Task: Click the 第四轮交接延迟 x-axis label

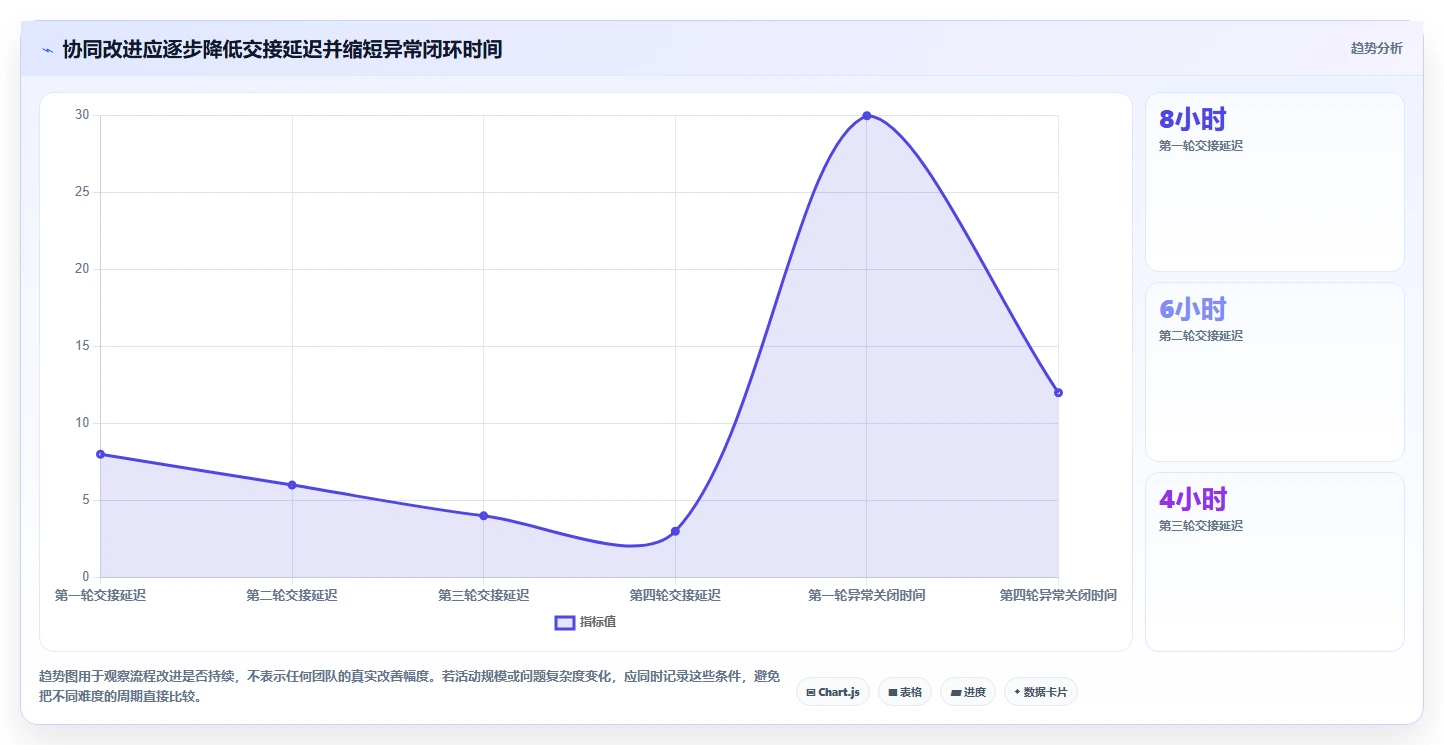Action: point(675,595)
